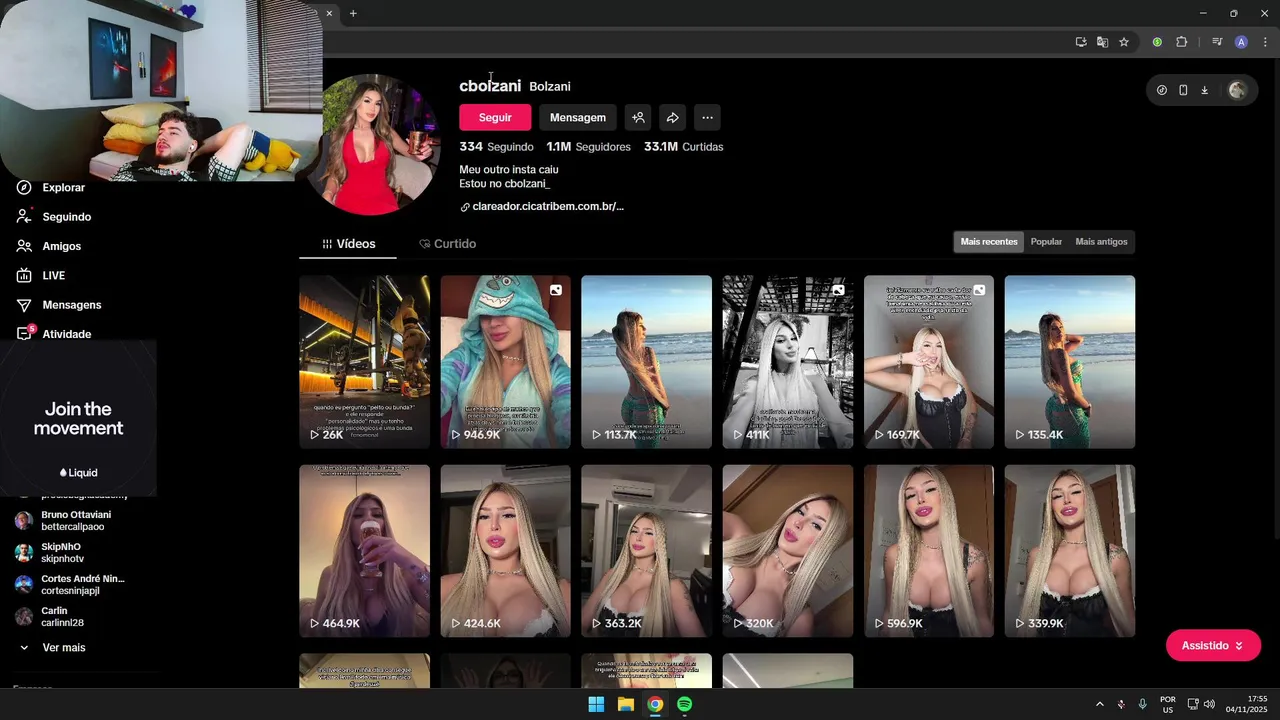Open the user avatar in top pill
1280x720 pixels.
click(x=1237, y=90)
